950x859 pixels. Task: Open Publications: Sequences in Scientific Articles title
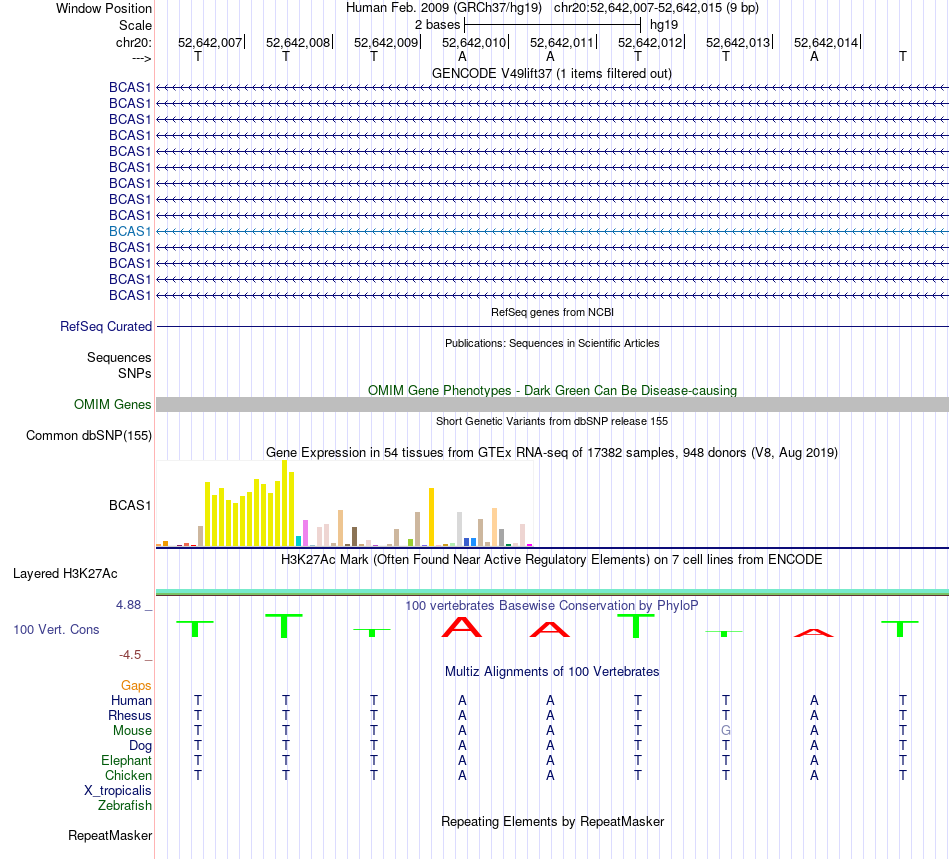pos(552,343)
